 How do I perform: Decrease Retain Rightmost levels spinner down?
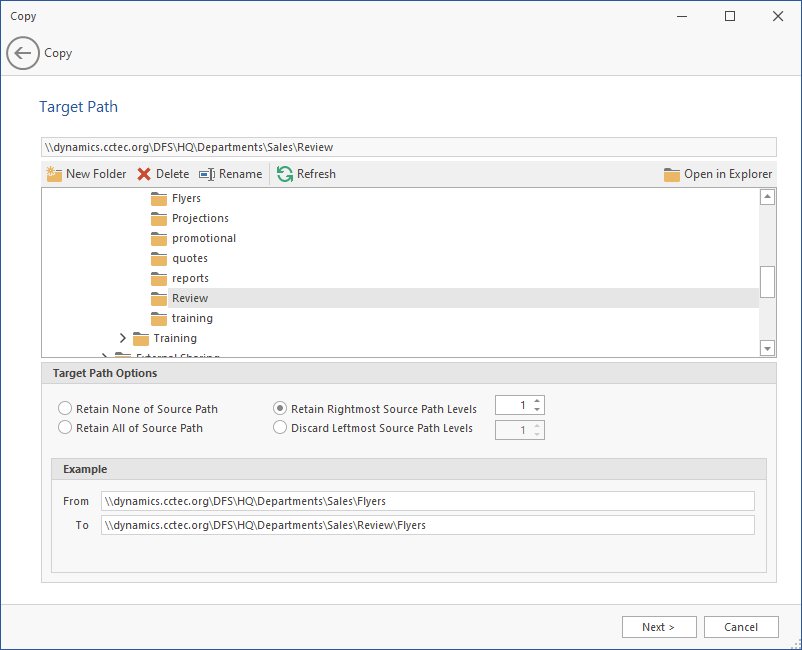(538, 410)
